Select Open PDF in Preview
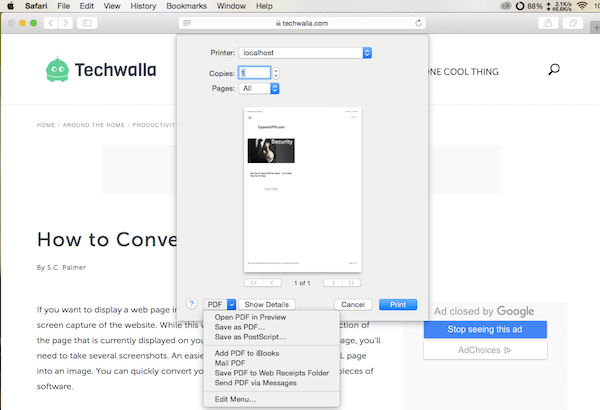The height and width of the screenshot is (410, 600). 251,317
